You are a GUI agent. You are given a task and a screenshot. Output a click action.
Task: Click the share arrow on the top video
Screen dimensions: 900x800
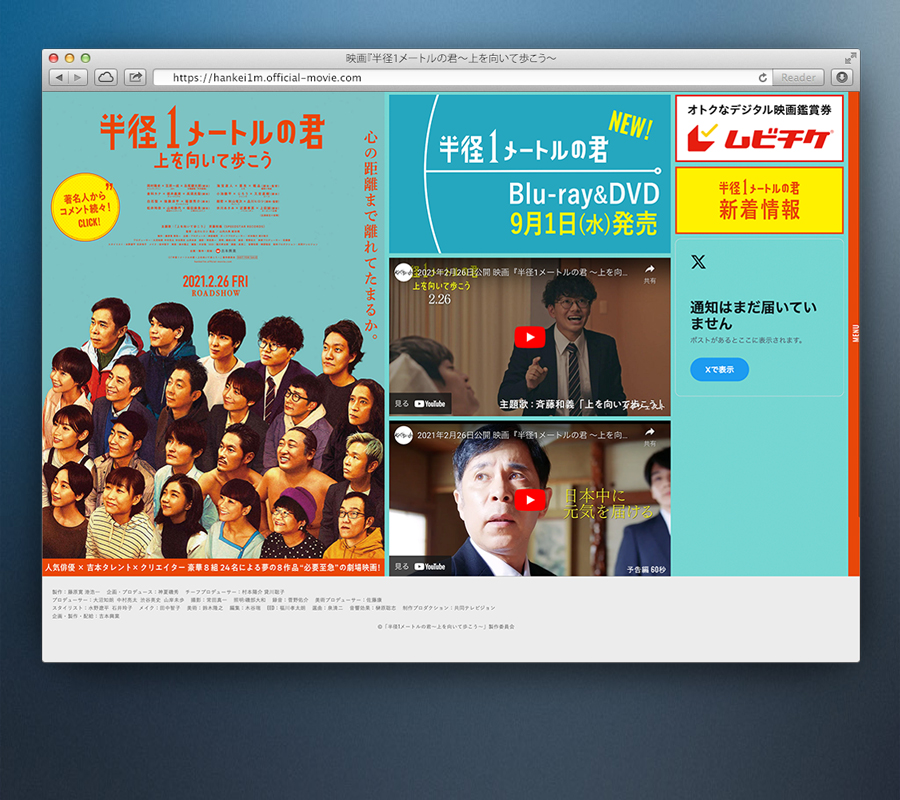pos(650,272)
